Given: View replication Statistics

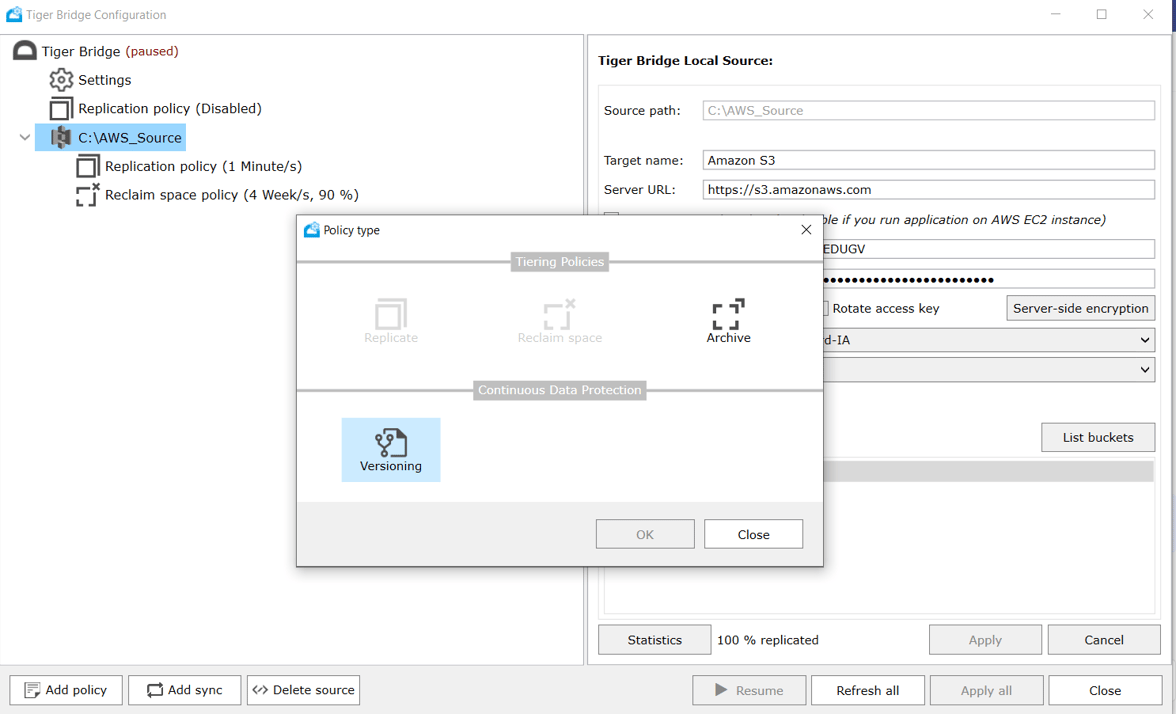Looking at the screenshot, I should click(654, 639).
